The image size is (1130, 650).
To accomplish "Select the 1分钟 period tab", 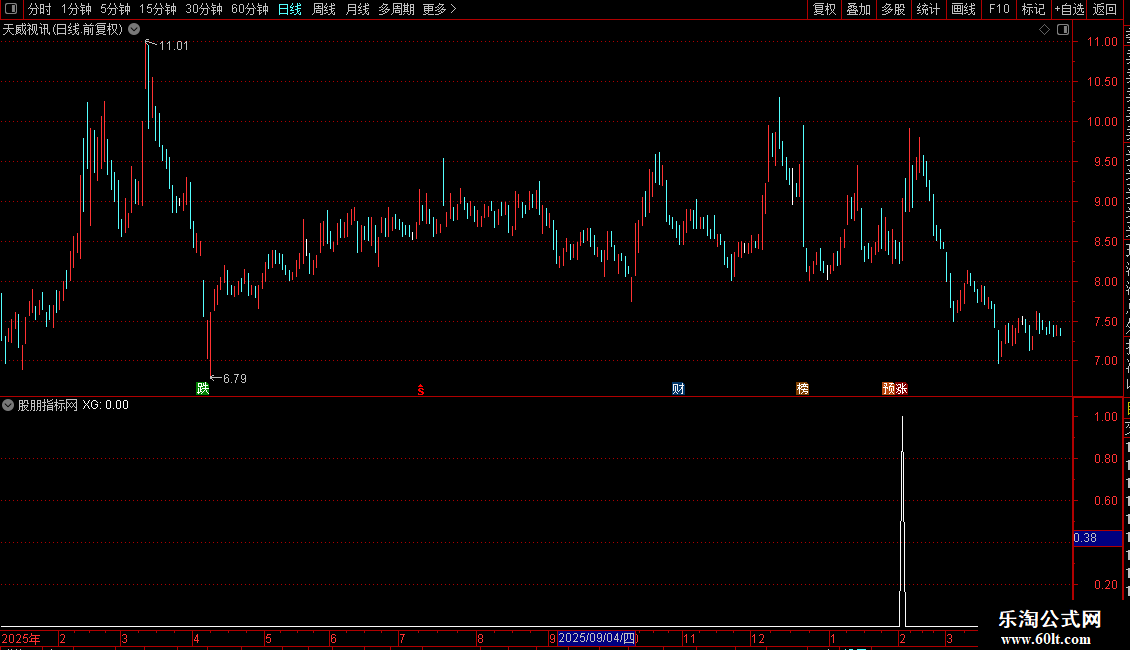I will click(x=76, y=9).
